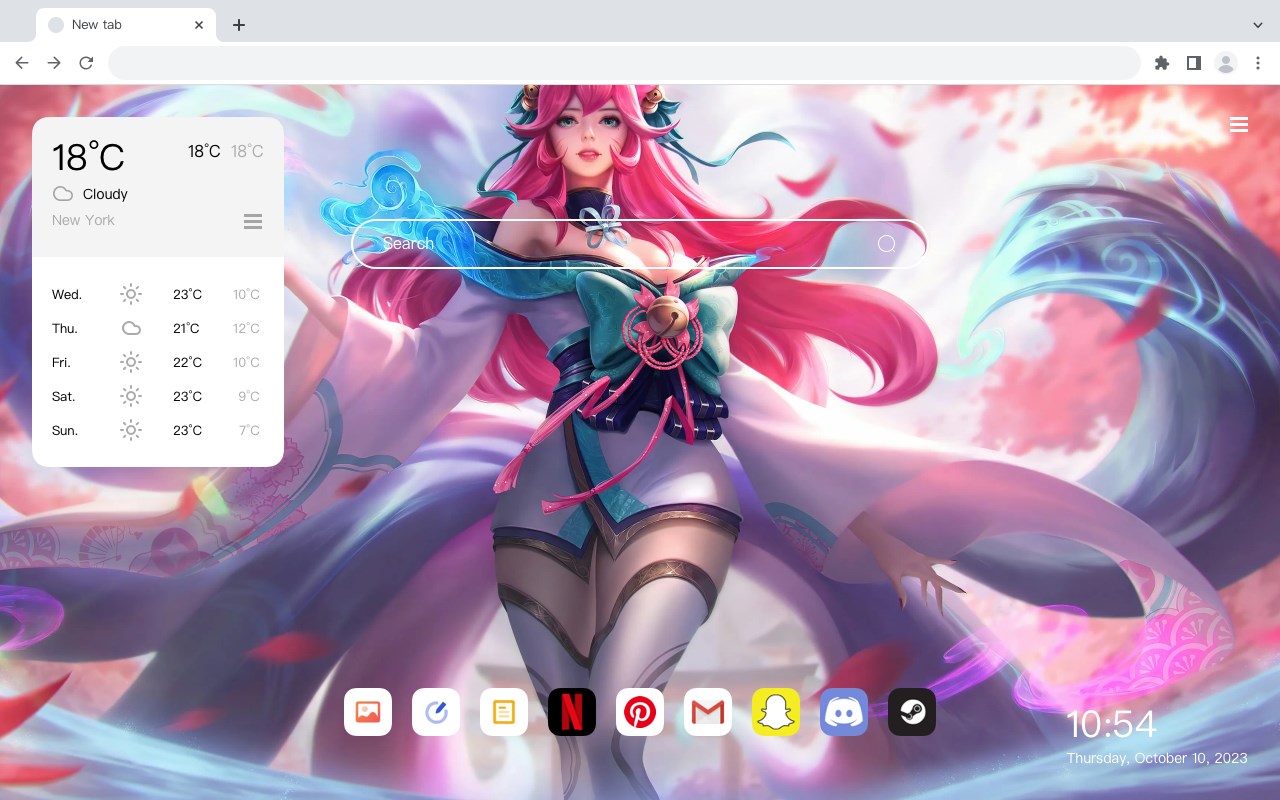
Task: Expand the tab search dropdown arrow
Action: (x=1258, y=25)
